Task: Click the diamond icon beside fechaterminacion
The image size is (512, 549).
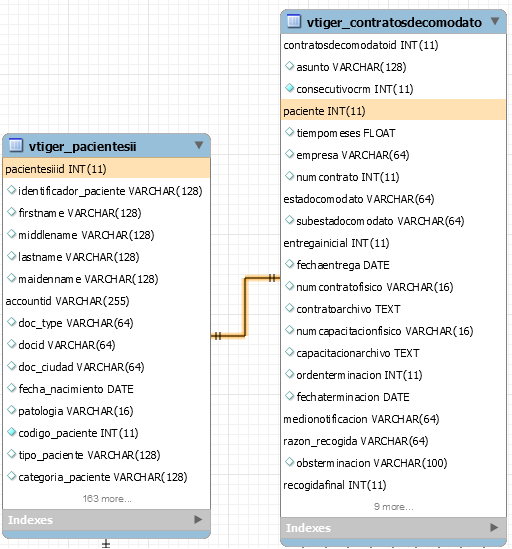Action: click(289, 396)
